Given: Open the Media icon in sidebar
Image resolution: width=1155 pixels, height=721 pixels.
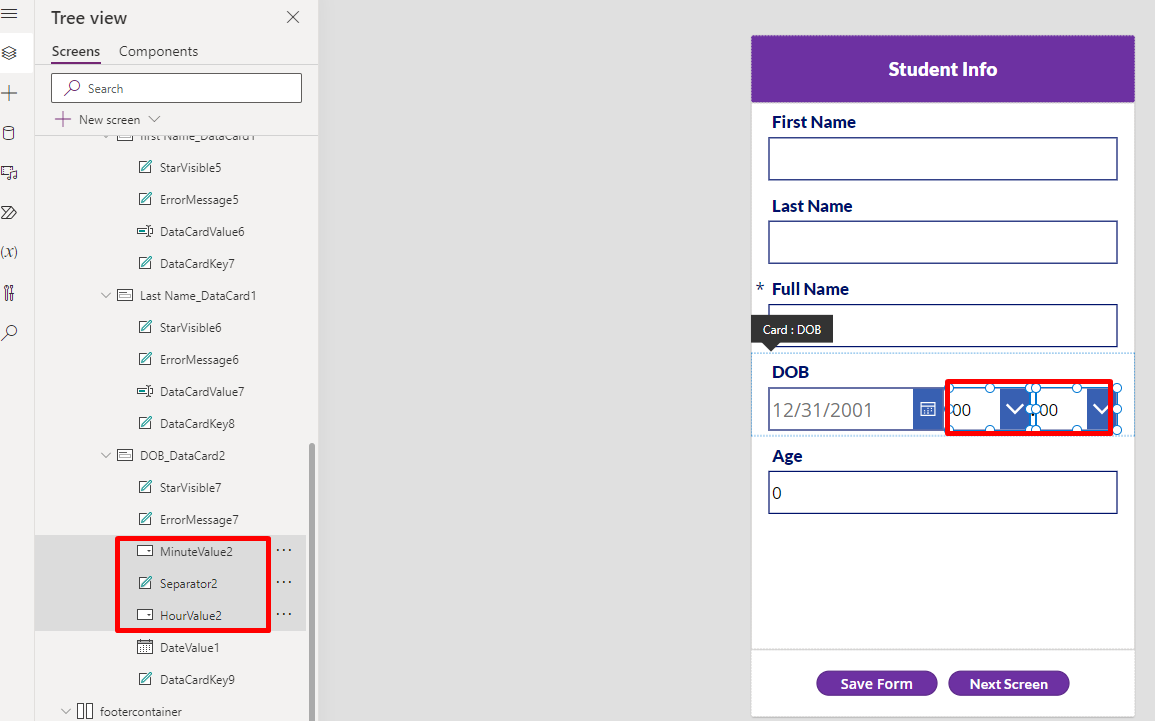Looking at the screenshot, I should pyautogui.click(x=10, y=173).
